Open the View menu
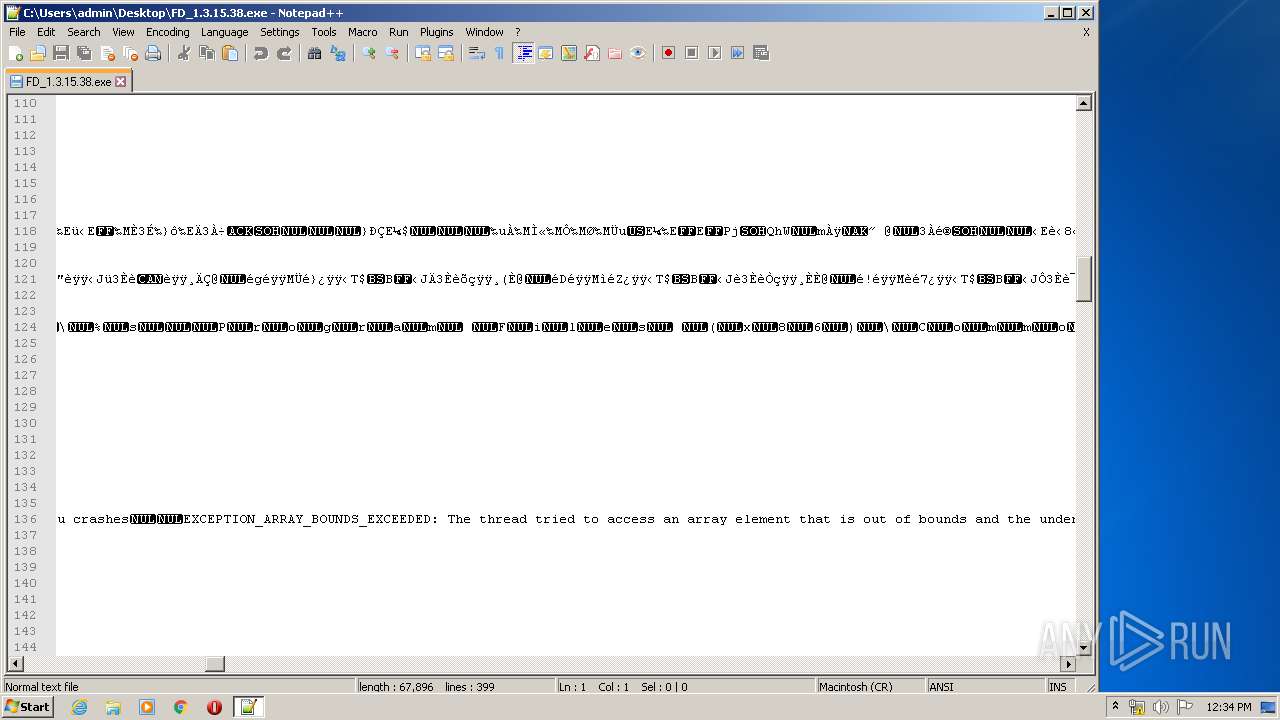 [x=123, y=32]
